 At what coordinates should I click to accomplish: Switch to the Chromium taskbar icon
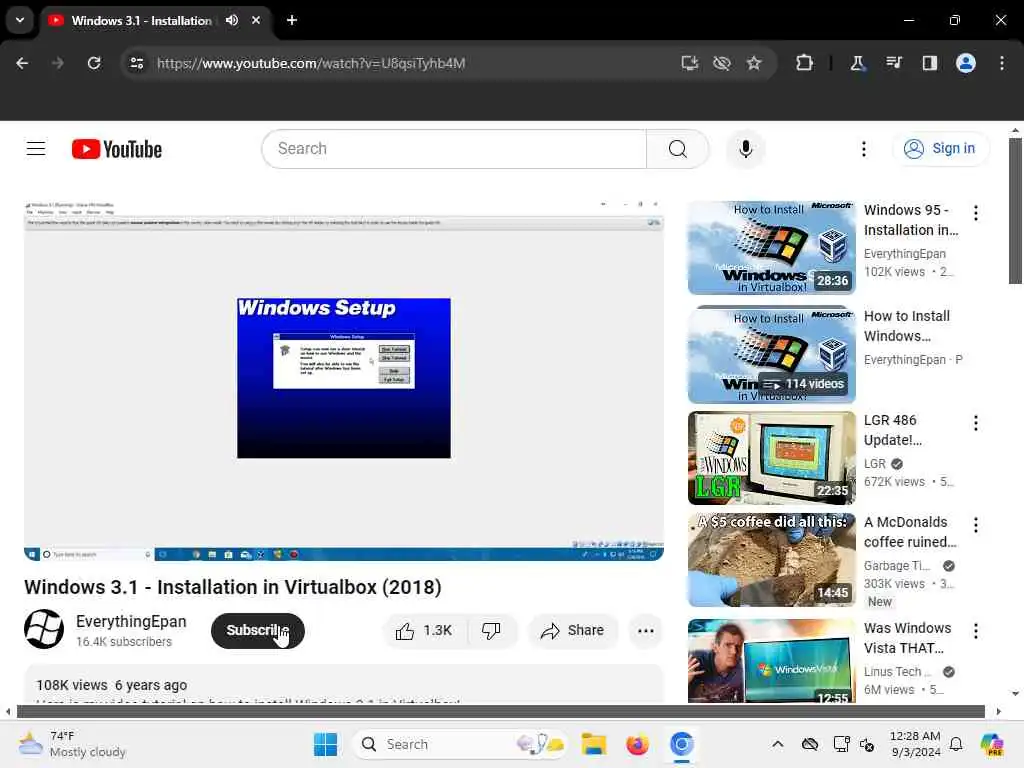681,744
